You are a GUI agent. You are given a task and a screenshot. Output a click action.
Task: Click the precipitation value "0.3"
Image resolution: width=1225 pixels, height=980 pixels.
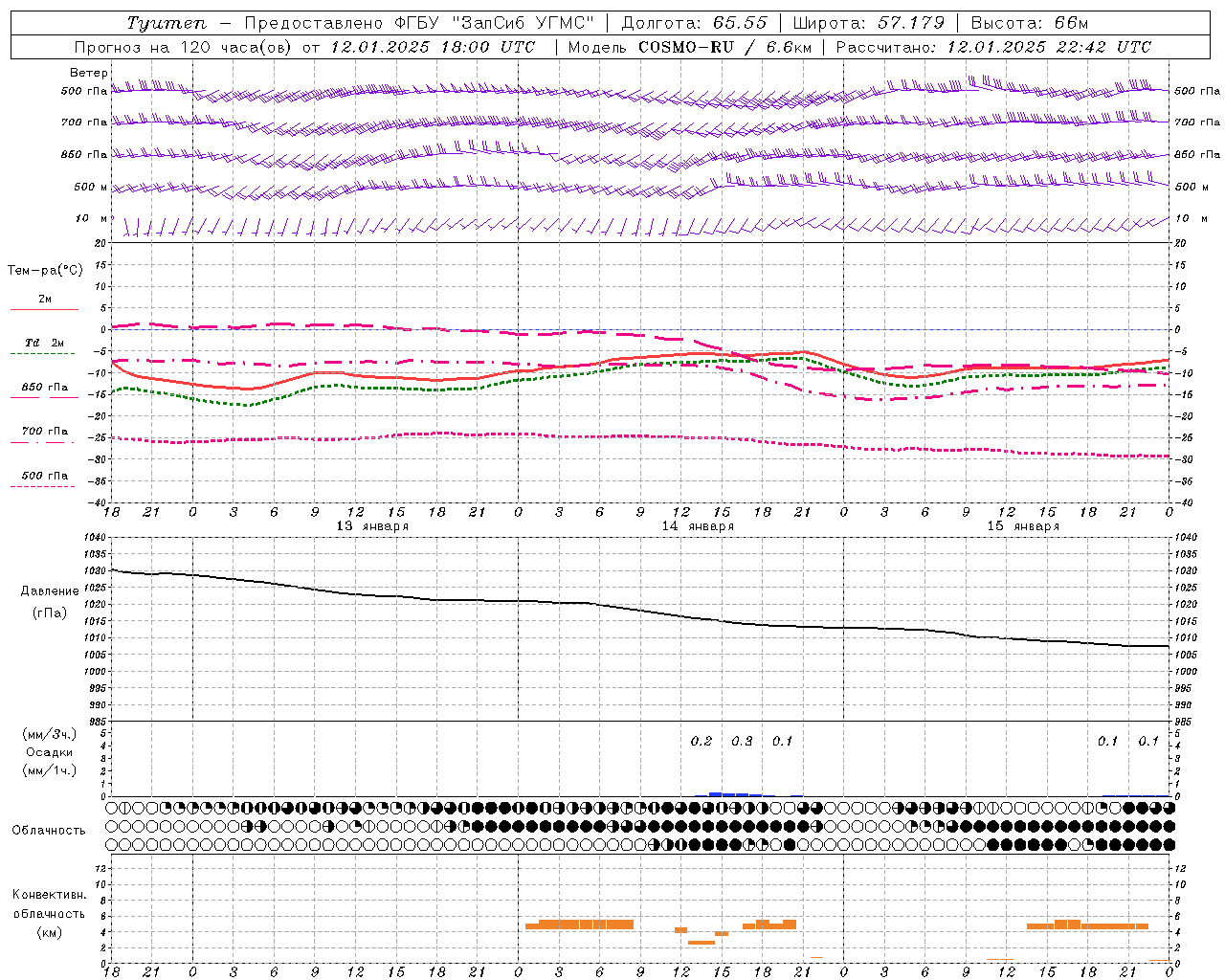pyautogui.click(x=742, y=742)
